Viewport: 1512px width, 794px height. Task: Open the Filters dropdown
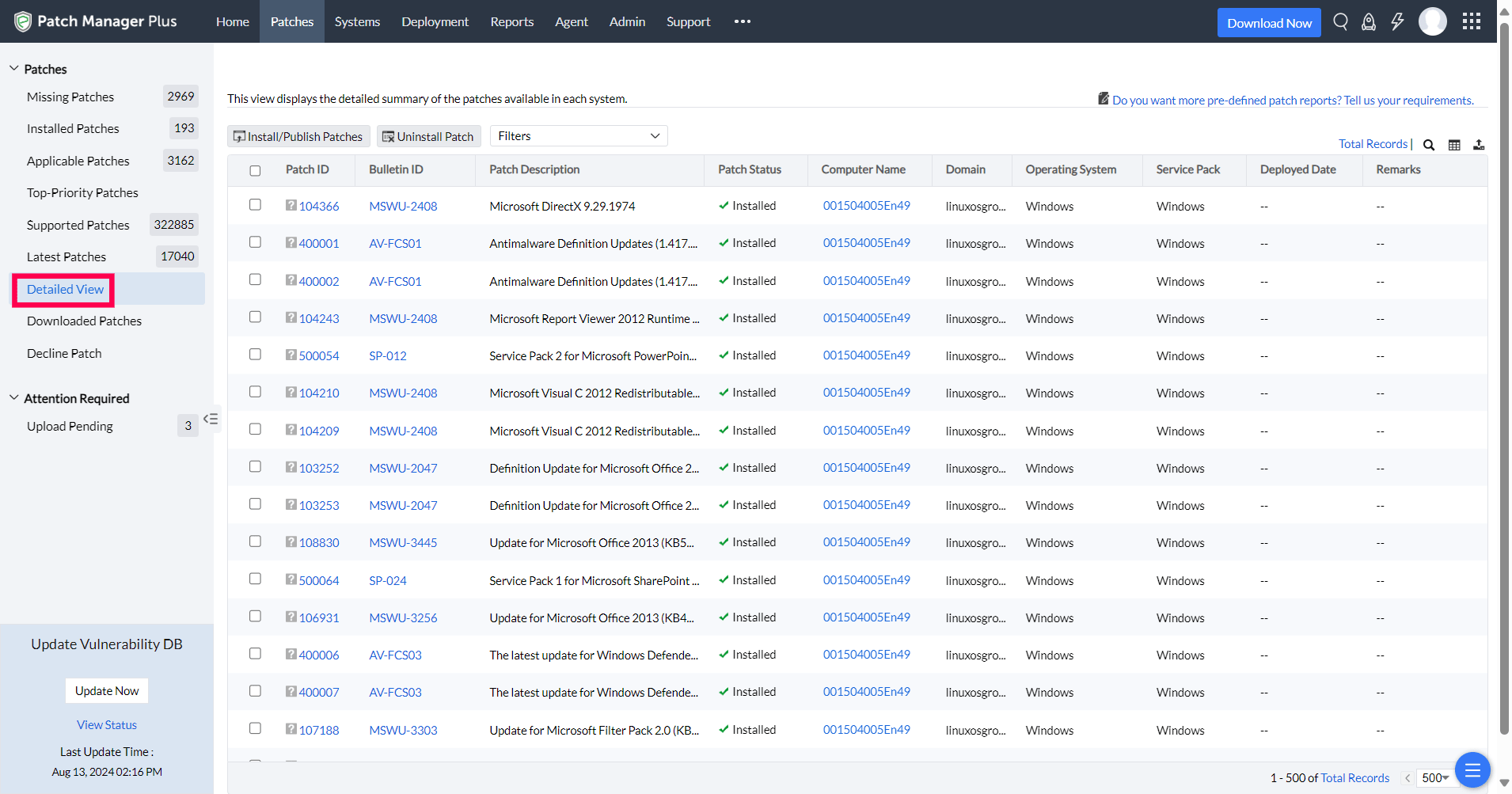(578, 135)
